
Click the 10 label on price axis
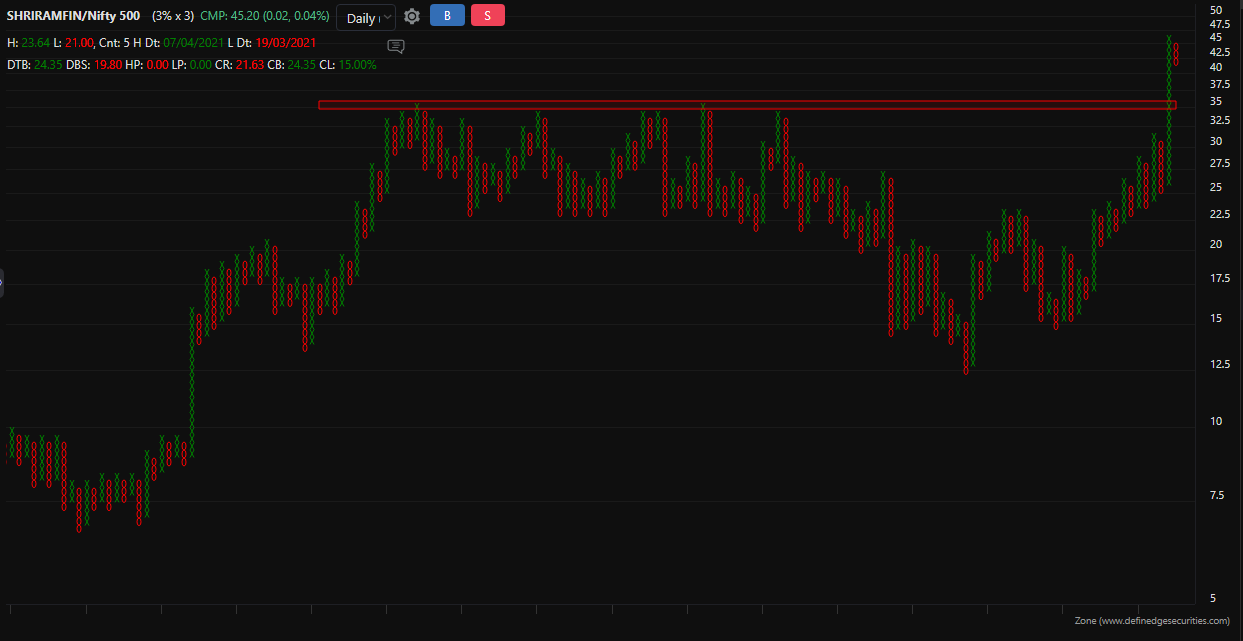coord(1215,421)
